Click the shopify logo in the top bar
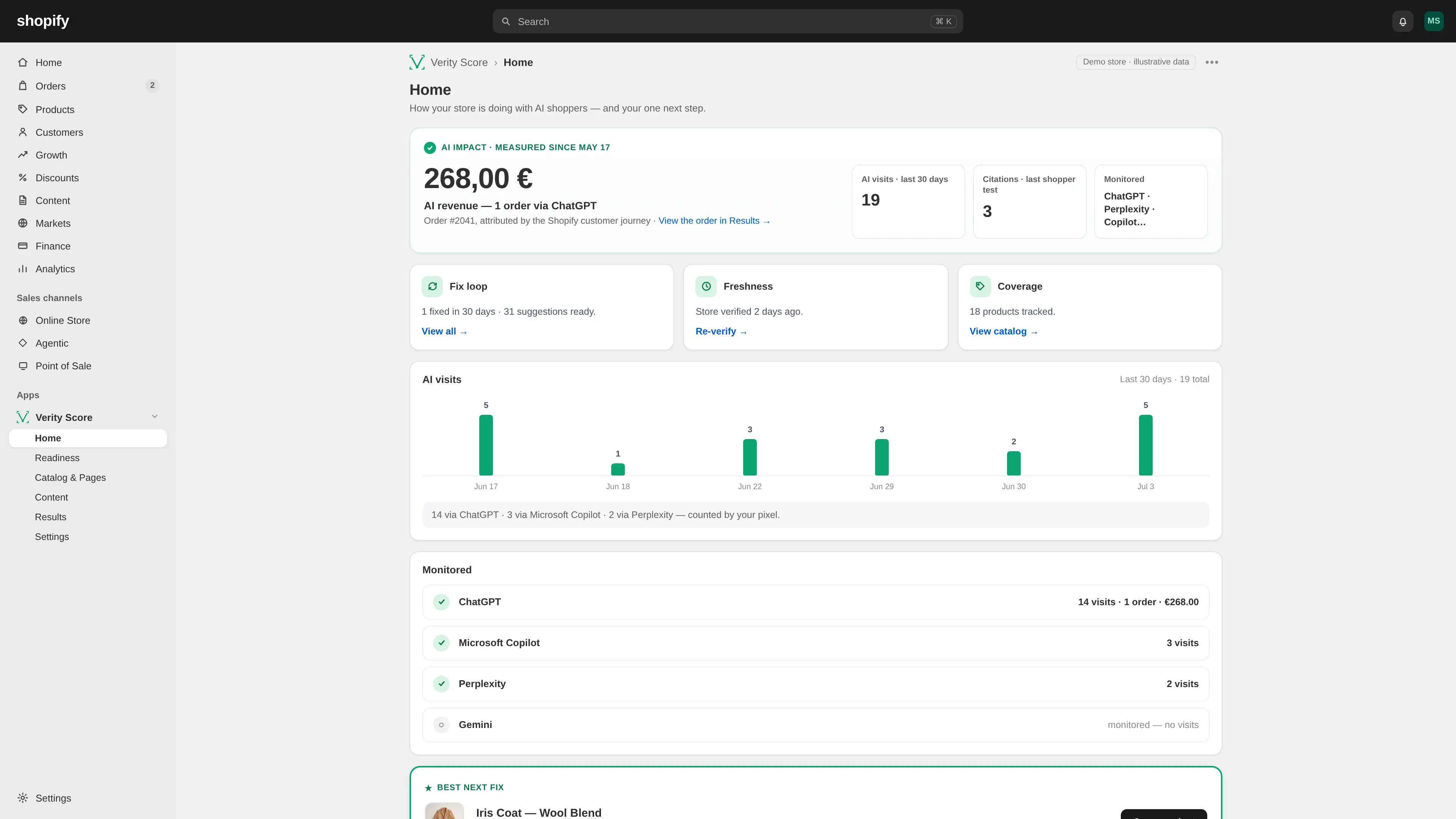 (43, 21)
